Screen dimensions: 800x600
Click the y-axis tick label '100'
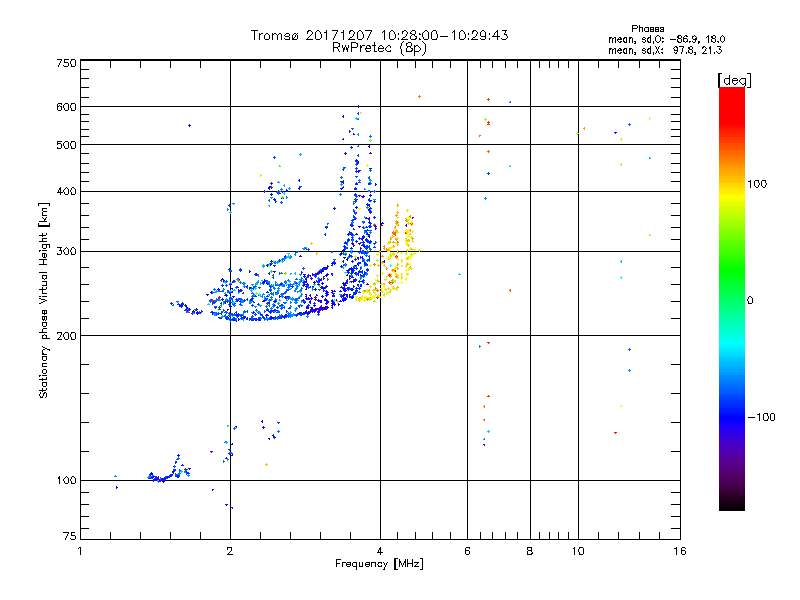coord(66,481)
